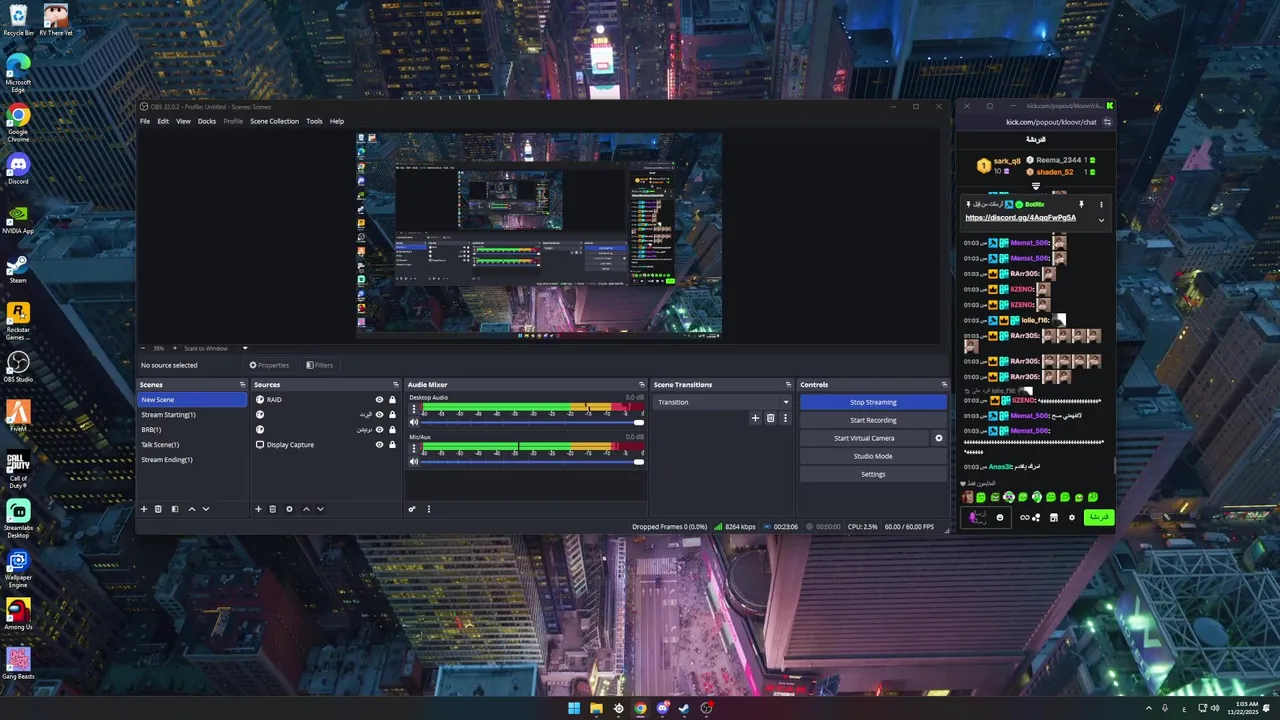Open Audio Mixer bottom three-dot menu
The width and height of the screenshot is (1280, 720).
429,509
